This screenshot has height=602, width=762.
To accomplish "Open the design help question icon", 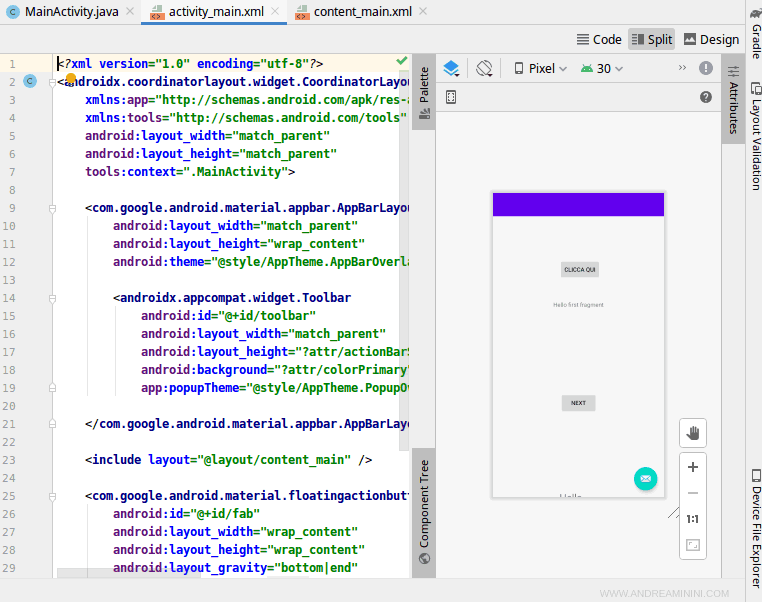I will [x=706, y=97].
